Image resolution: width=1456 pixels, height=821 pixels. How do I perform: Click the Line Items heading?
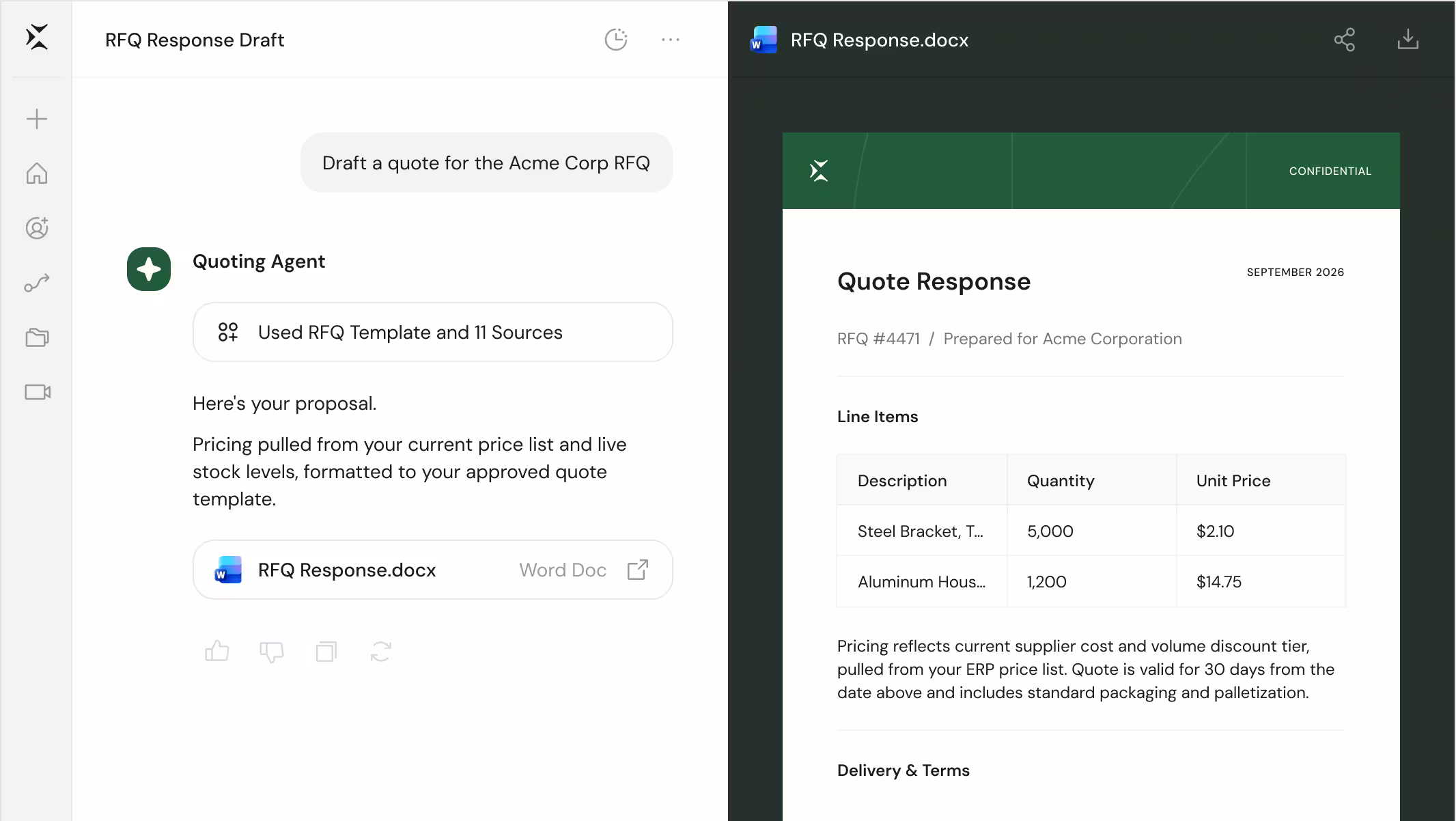[x=878, y=417]
